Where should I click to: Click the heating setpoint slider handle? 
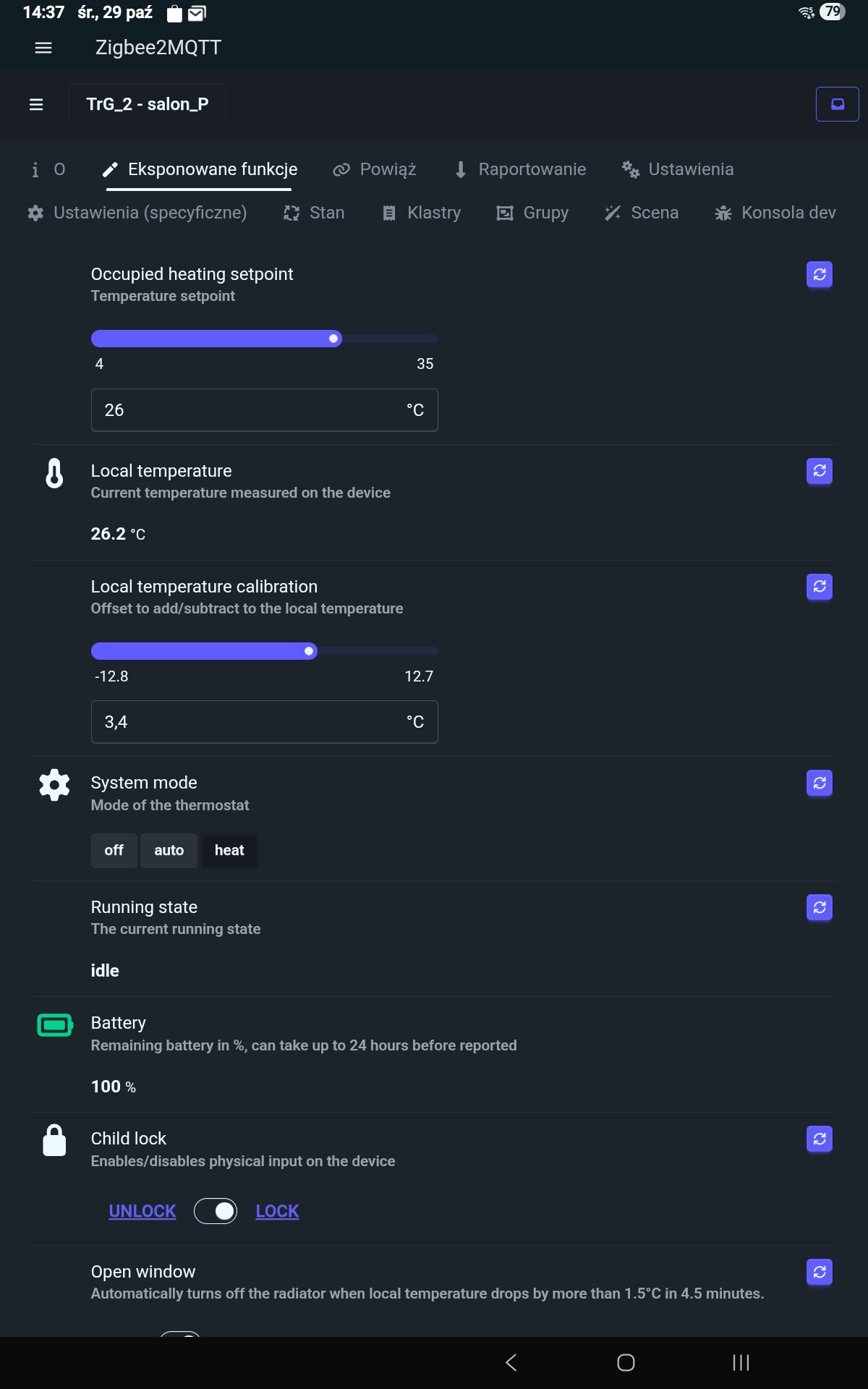coord(333,339)
